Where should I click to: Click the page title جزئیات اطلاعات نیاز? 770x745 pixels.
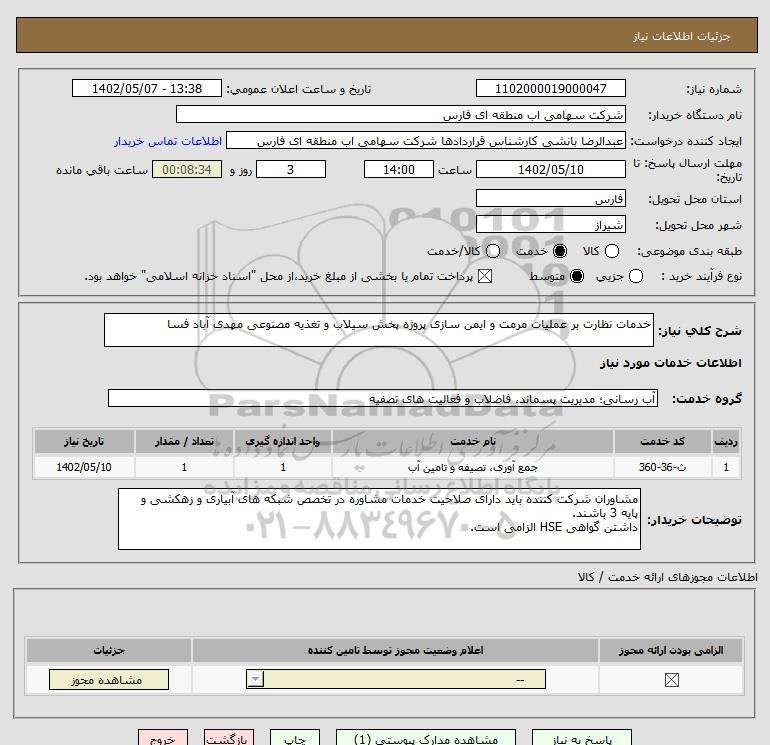click(681, 36)
